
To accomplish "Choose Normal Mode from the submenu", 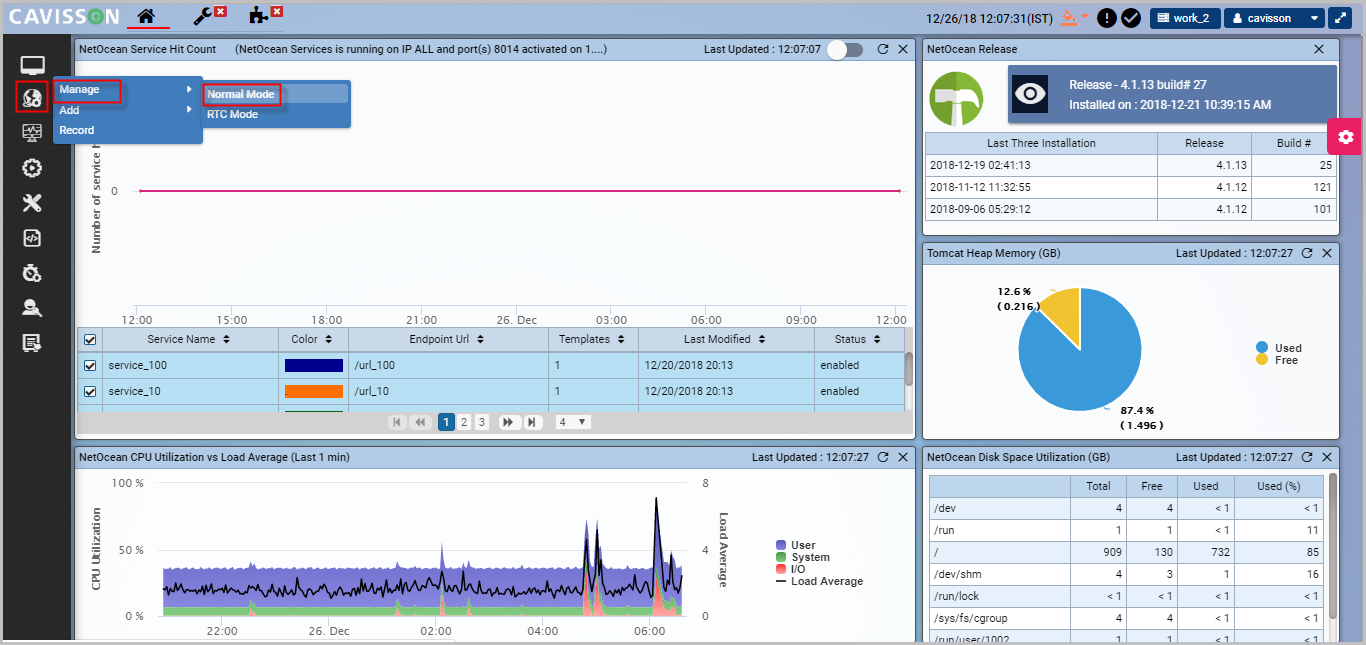I will tap(276, 94).
